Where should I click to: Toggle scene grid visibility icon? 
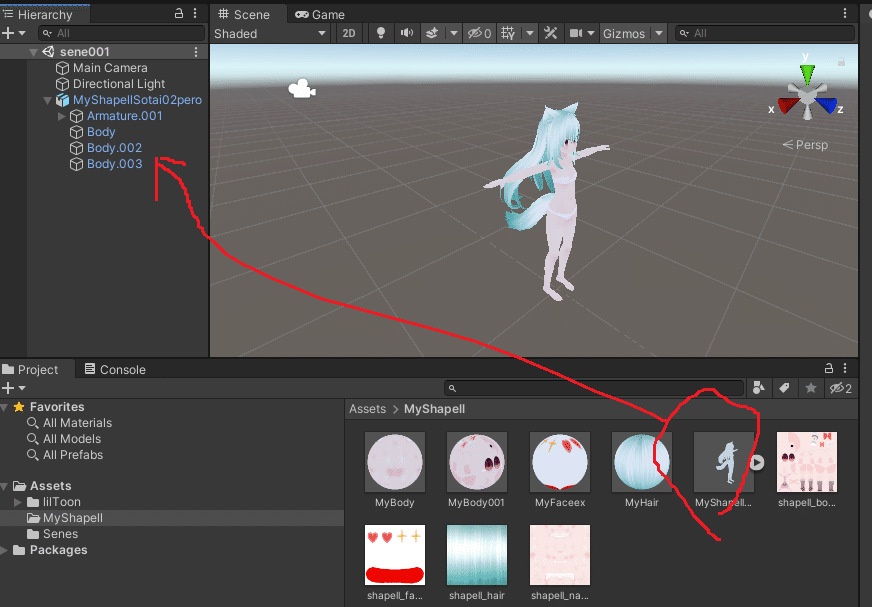pyautogui.click(x=508, y=33)
